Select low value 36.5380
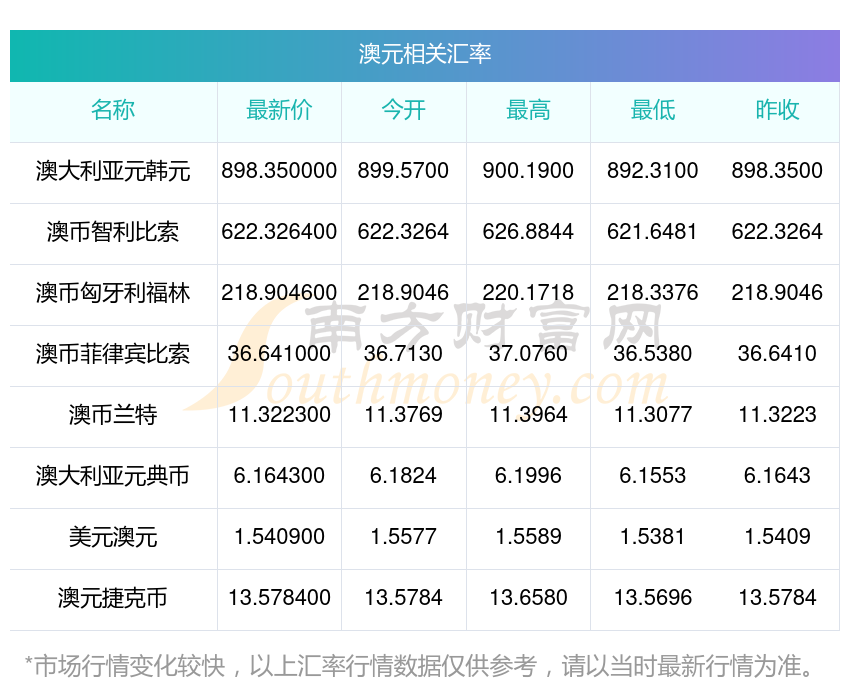Image resolution: width=850 pixels, height=698 pixels. click(x=653, y=354)
